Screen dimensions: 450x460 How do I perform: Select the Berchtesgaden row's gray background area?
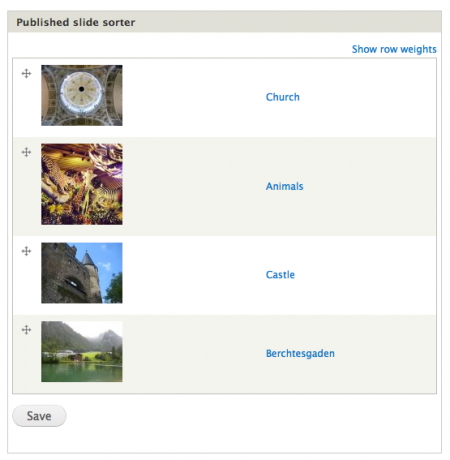click(193, 353)
